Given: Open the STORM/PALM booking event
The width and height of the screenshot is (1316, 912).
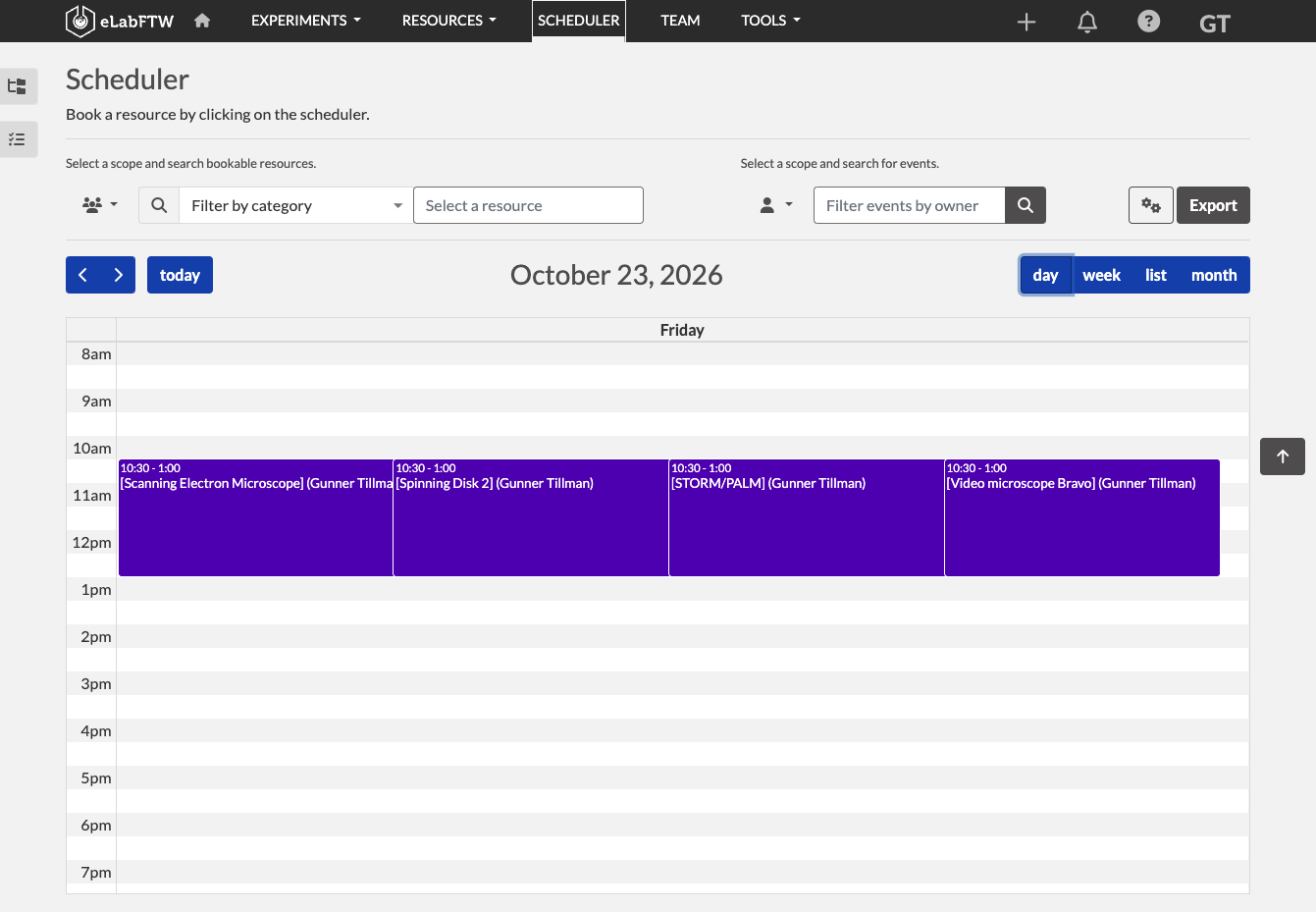Looking at the screenshot, I should coord(807,517).
